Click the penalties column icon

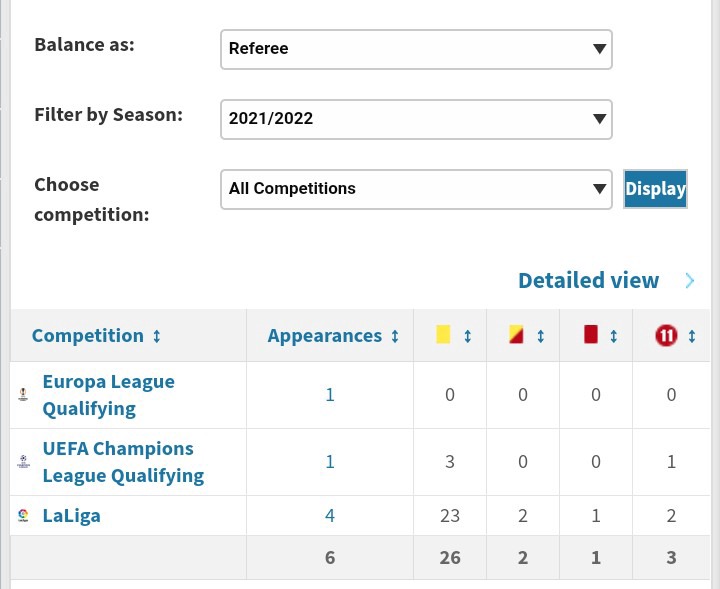[666, 336]
